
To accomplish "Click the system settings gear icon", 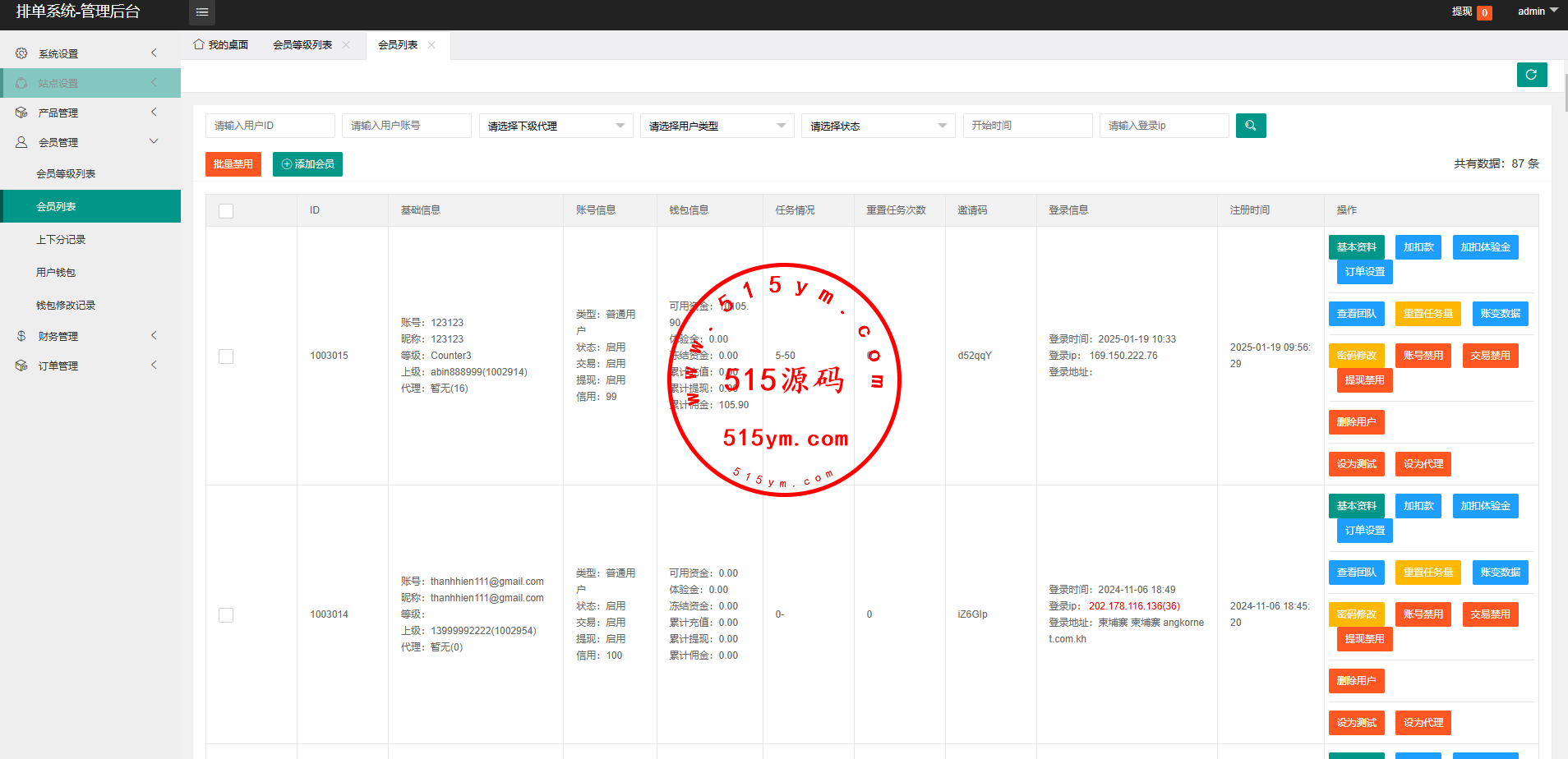I will (x=21, y=53).
